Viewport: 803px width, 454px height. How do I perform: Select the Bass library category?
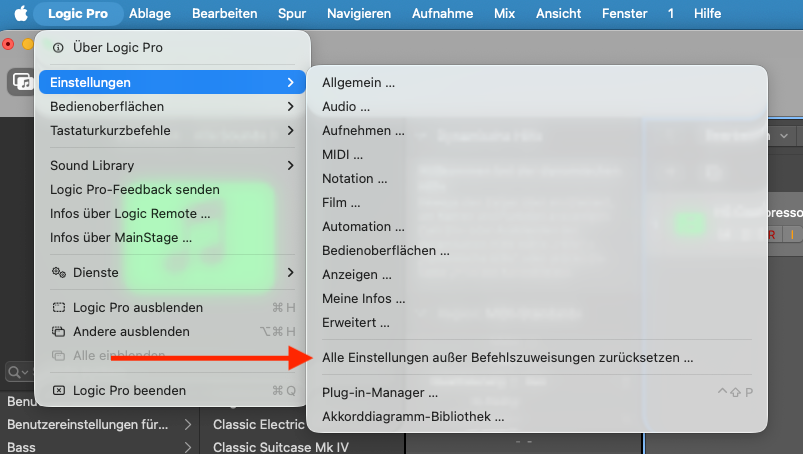click(x=100, y=447)
